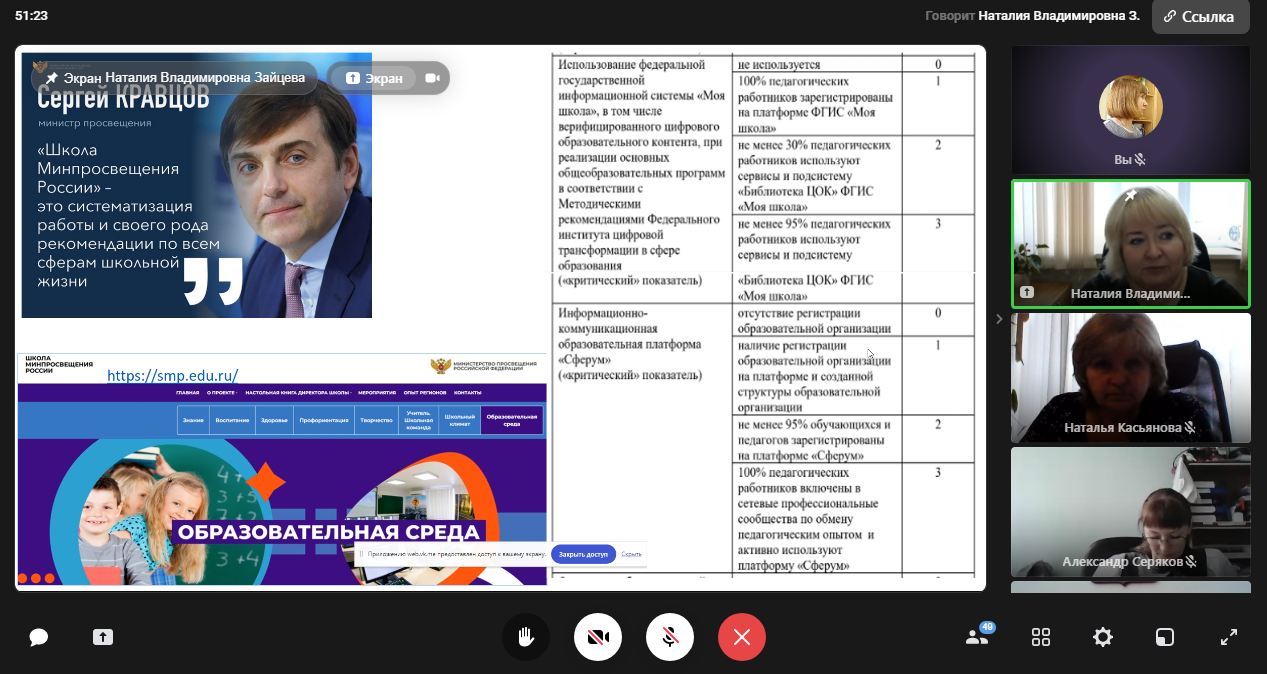This screenshot has width=1267, height=674.
Task: Click the Школа Минпросвещения России logo
Action: coord(58,365)
